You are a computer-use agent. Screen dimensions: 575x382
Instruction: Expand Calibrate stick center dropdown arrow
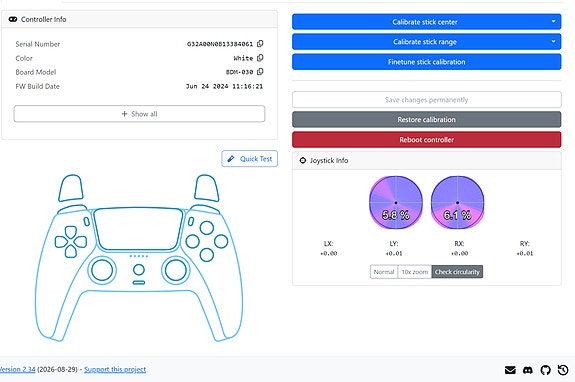(x=553, y=22)
